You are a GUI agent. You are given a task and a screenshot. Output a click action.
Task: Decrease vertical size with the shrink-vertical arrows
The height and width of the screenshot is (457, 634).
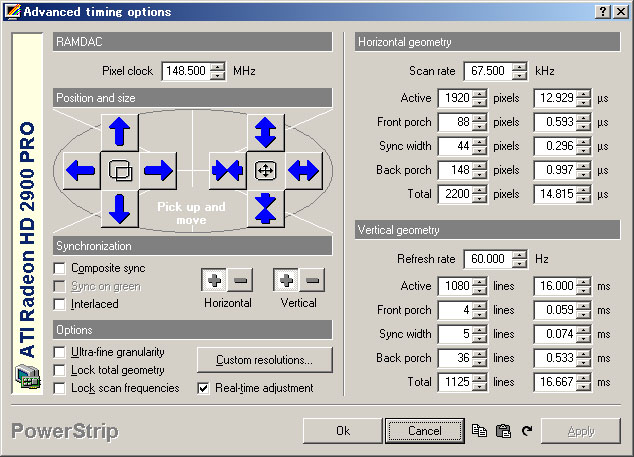(266, 209)
